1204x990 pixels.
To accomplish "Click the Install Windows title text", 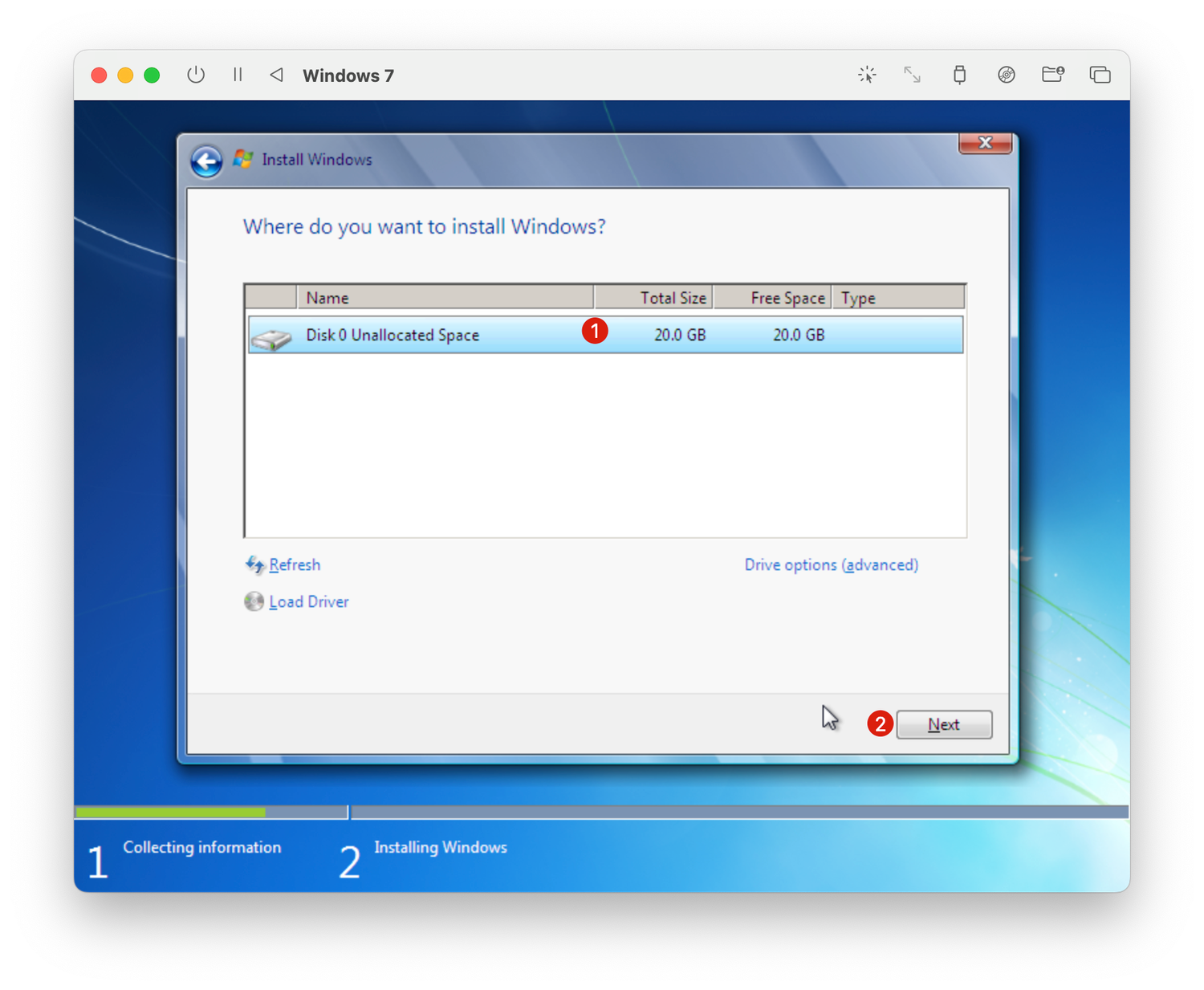I will tap(317, 159).
